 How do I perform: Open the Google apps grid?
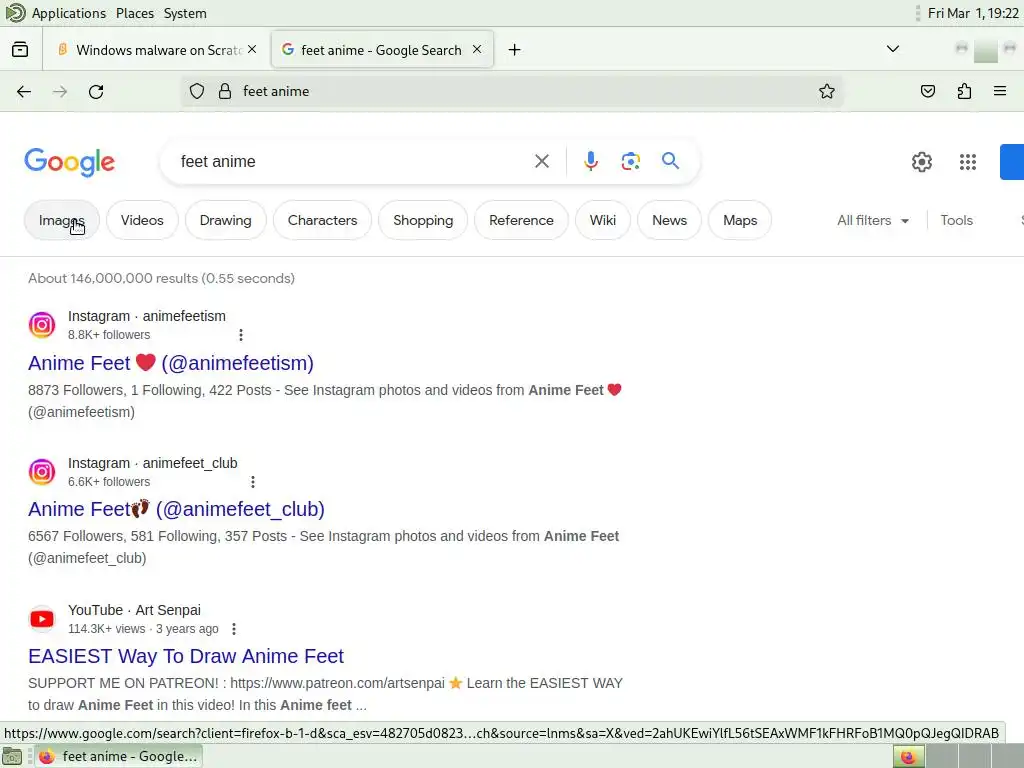coord(968,162)
